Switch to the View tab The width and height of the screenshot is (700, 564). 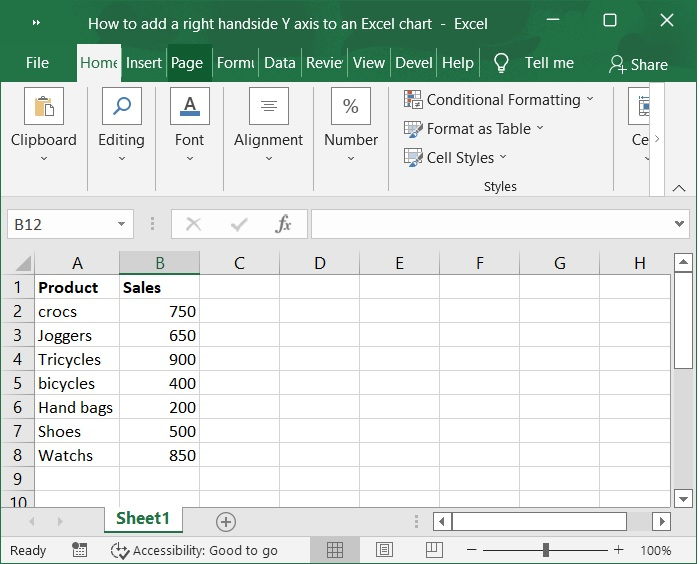click(369, 63)
